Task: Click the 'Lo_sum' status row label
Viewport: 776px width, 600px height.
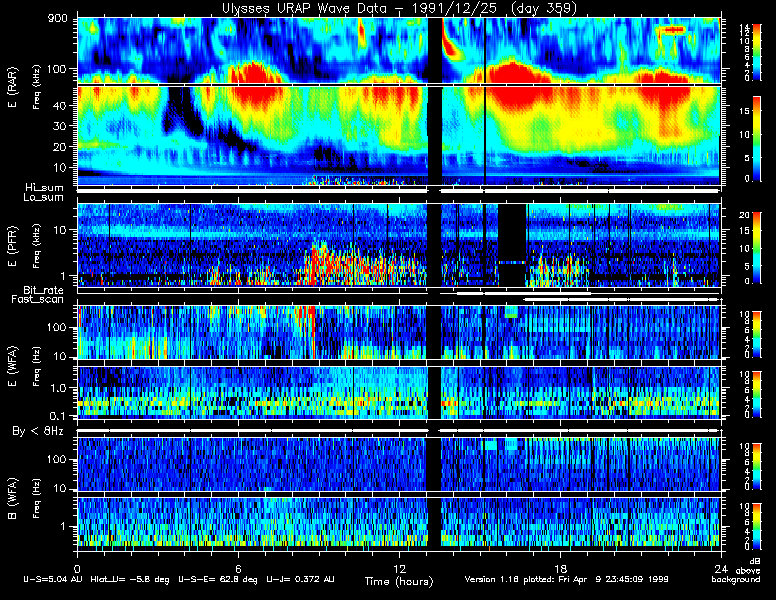Action: click(44, 197)
